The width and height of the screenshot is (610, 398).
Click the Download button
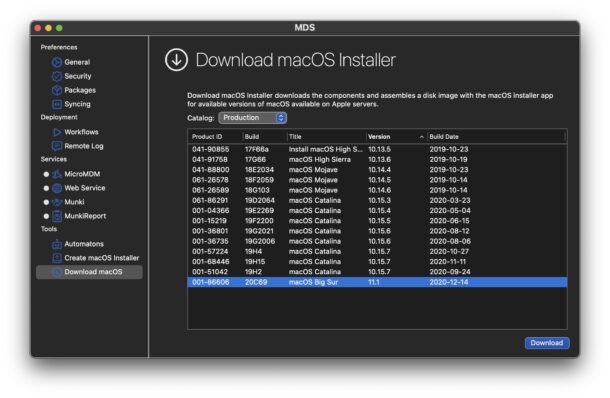pyautogui.click(x=547, y=343)
